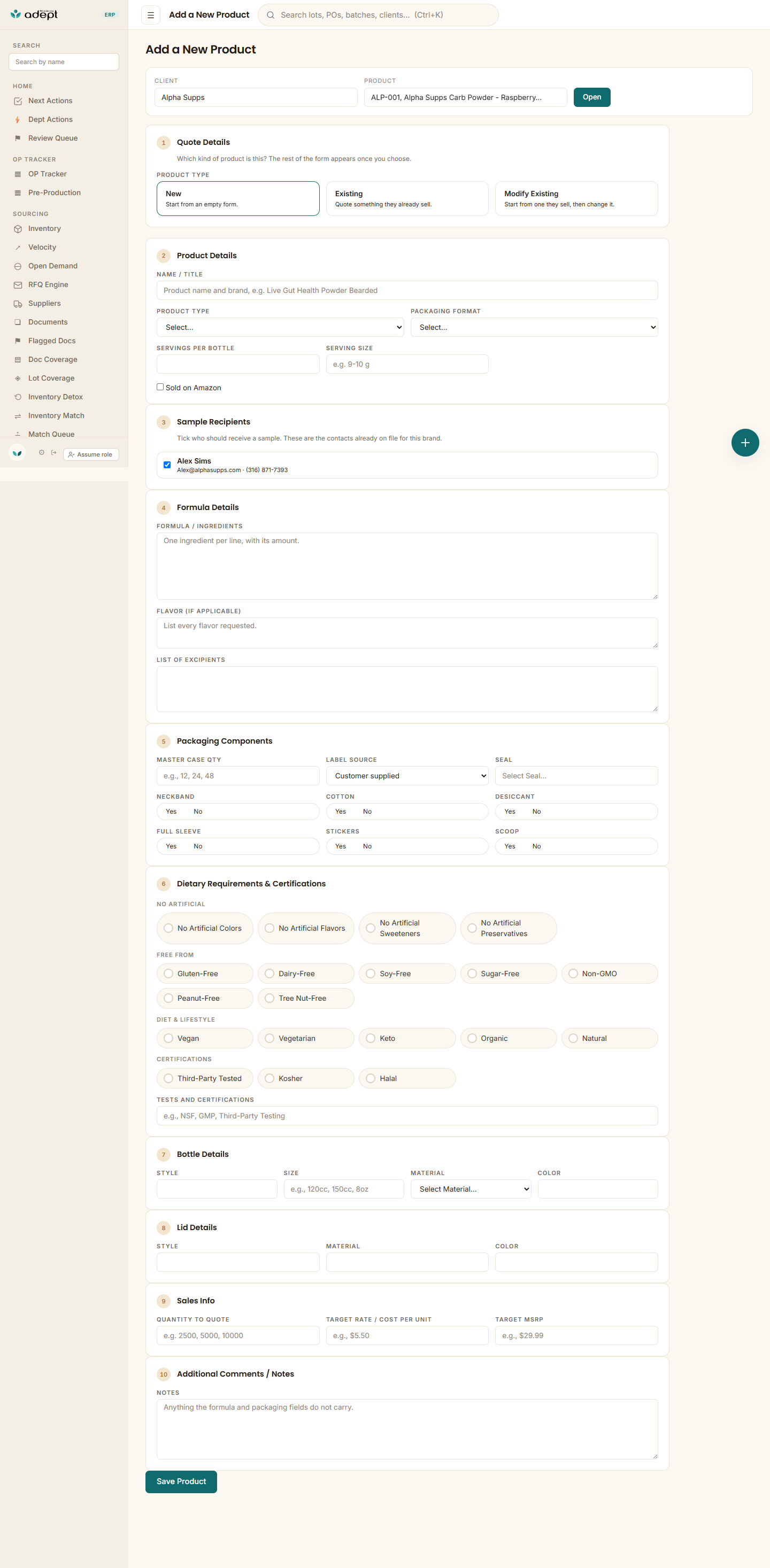Open the Label Source dropdown

(x=407, y=776)
